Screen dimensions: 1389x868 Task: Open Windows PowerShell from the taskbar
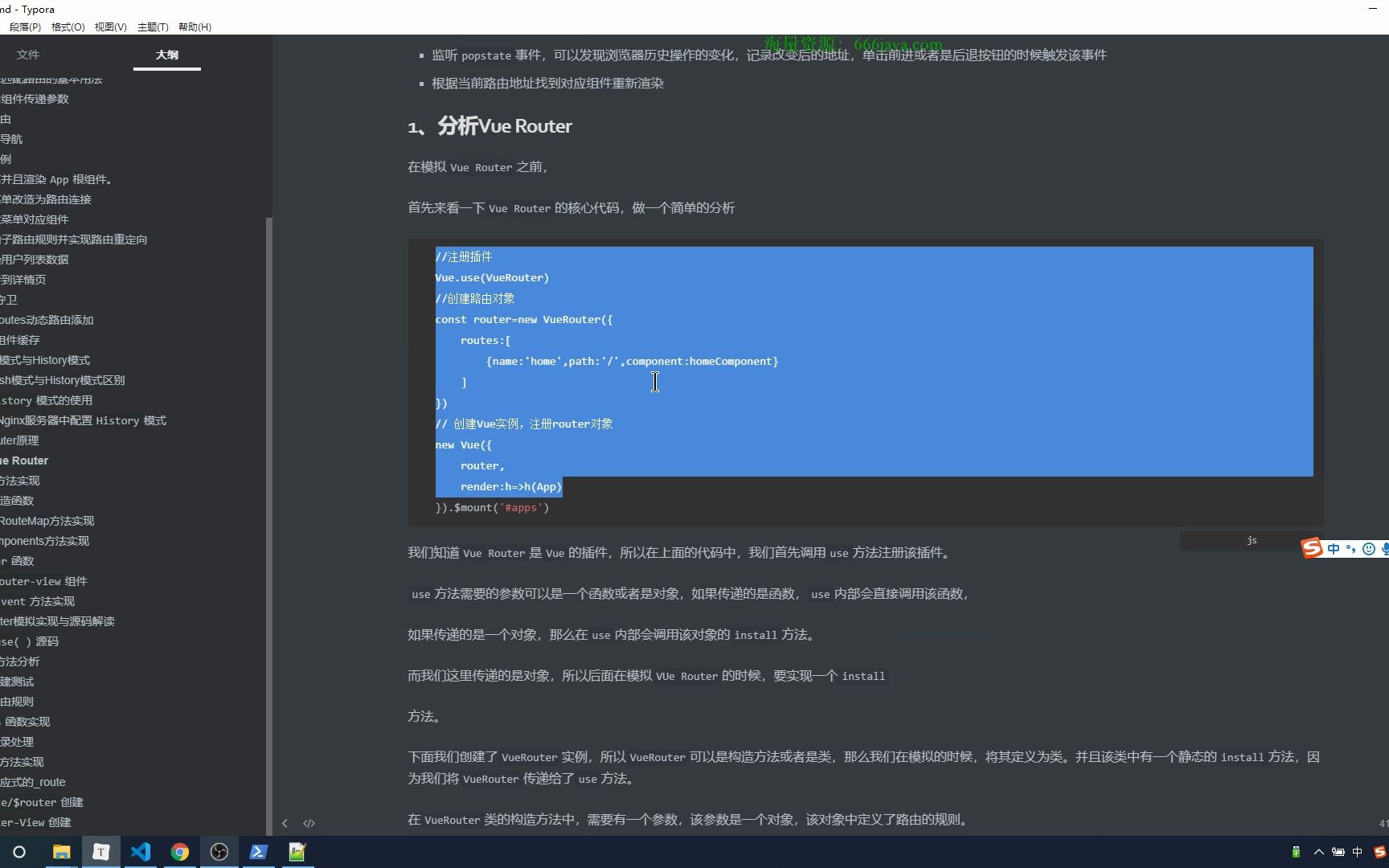click(258, 852)
